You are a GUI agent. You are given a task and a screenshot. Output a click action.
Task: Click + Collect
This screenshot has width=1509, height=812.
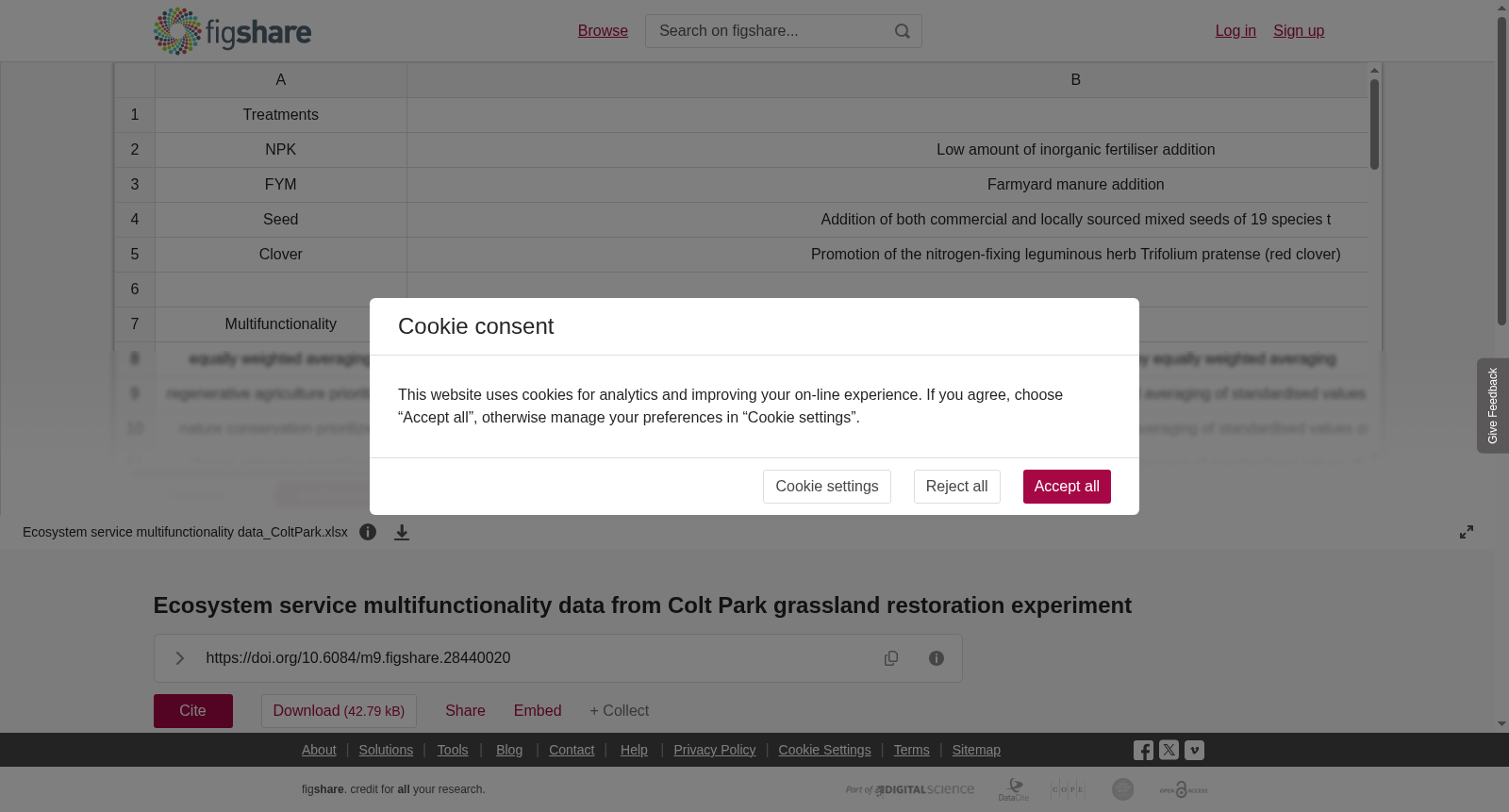point(619,711)
